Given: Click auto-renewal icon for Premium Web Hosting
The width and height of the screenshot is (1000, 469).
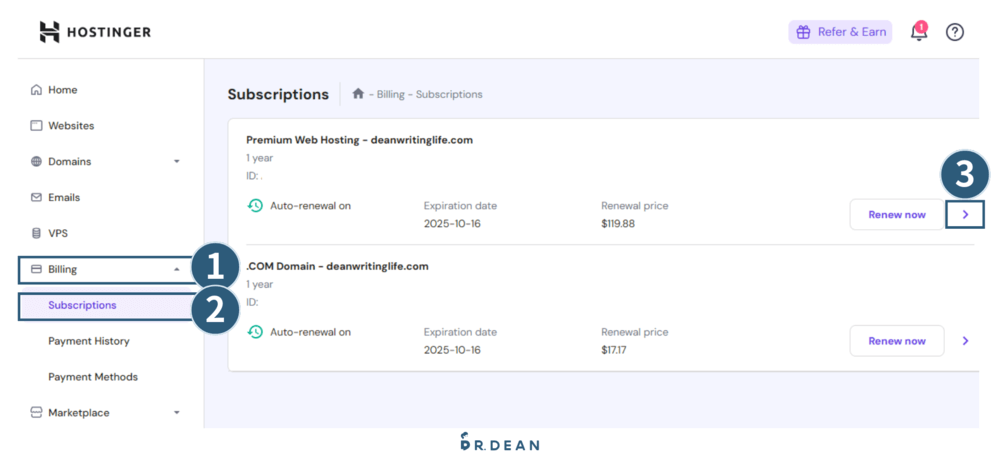Looking at the screenshot, I should 255,206.
